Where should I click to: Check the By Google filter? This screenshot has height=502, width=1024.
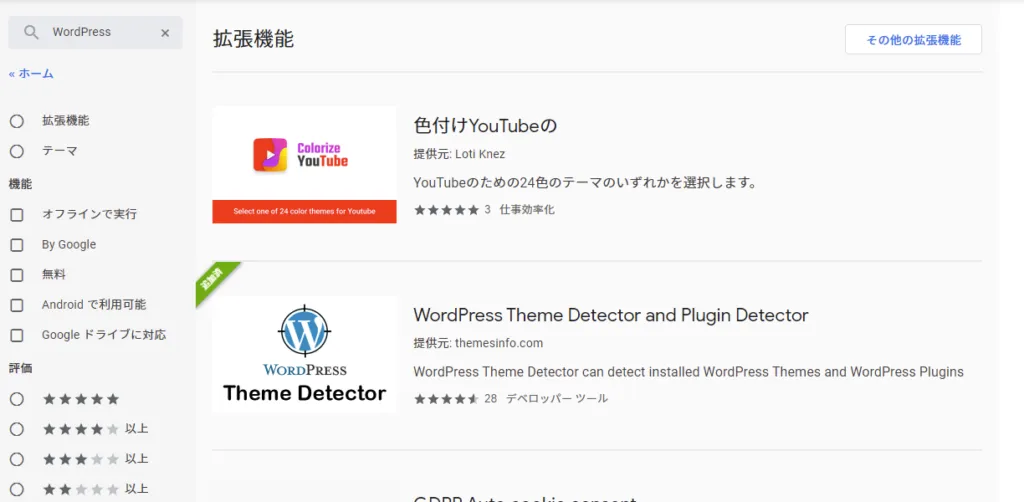17,245
